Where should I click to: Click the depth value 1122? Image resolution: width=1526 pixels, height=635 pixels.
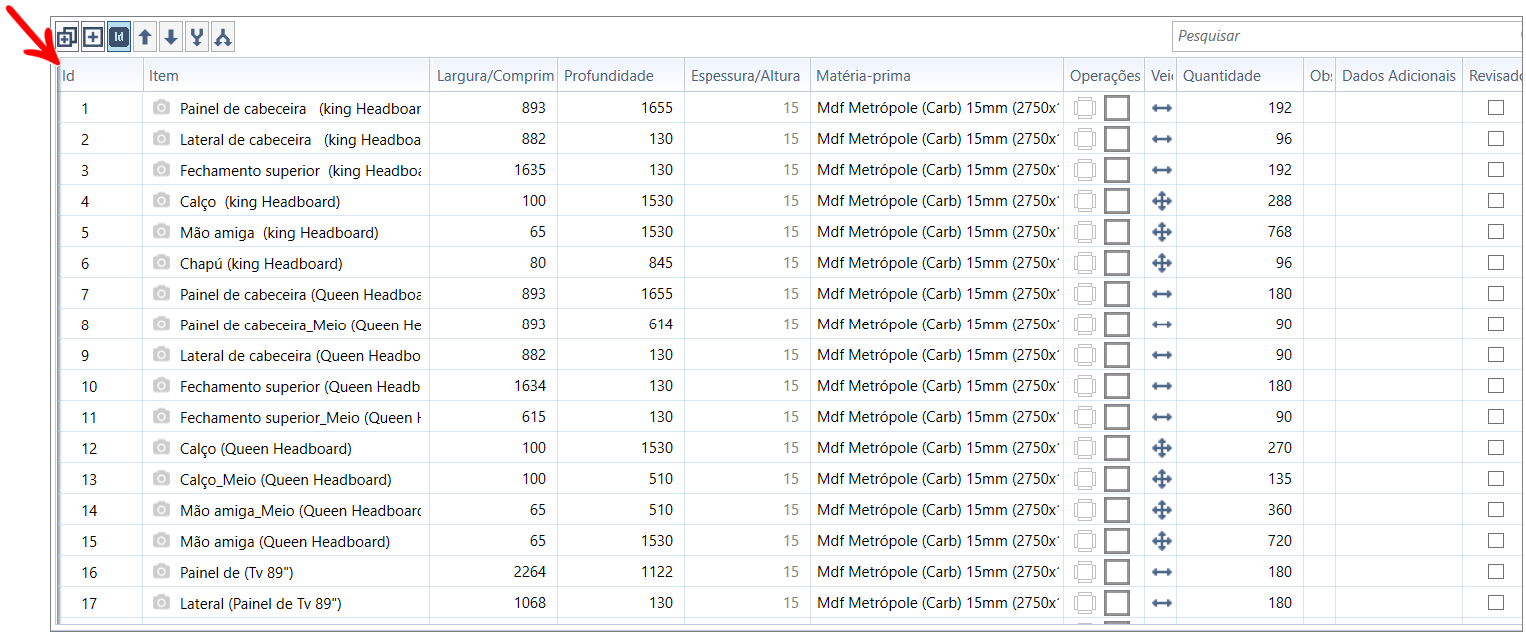point(657,572)
